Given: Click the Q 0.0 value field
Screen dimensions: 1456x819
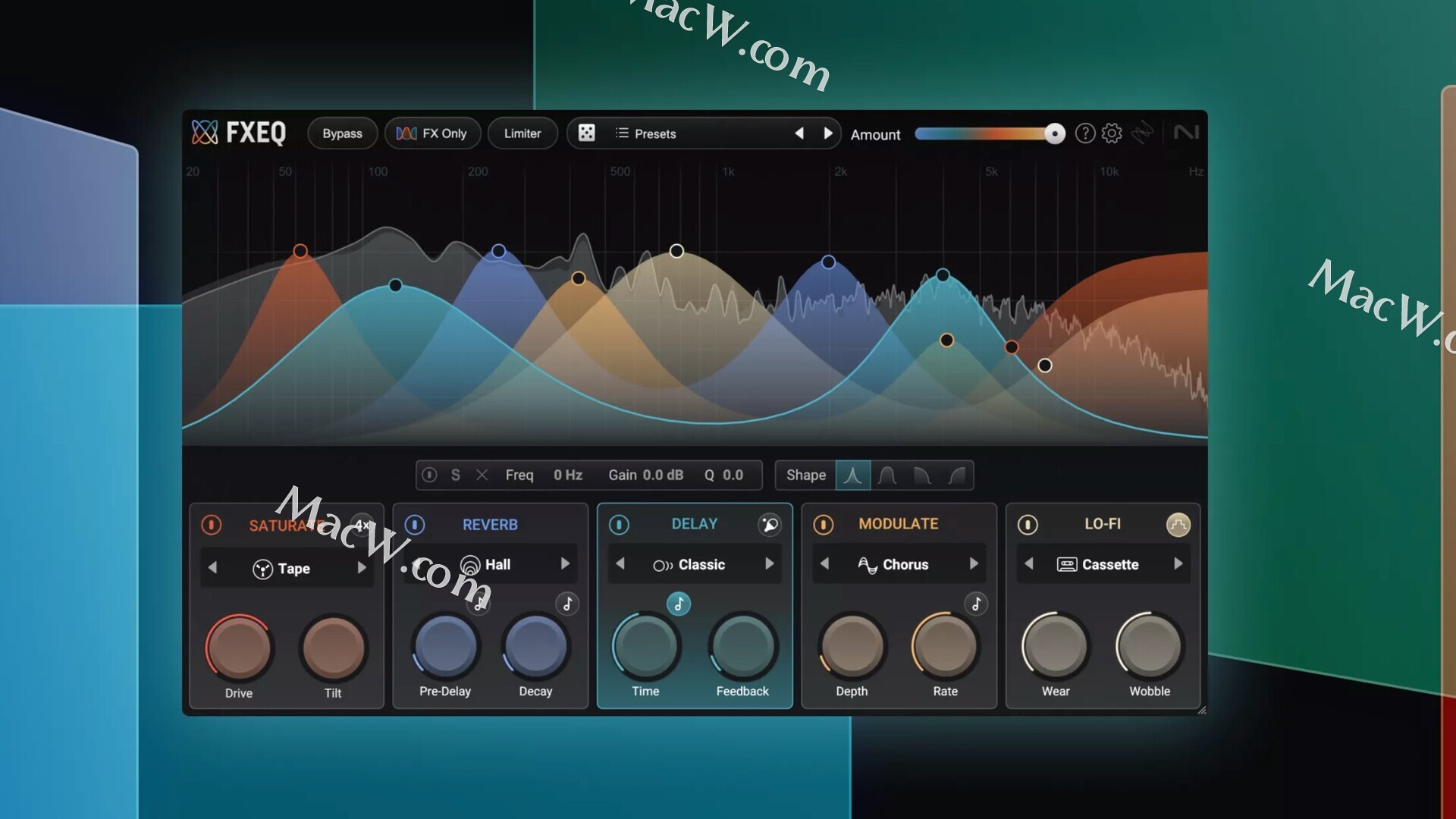Looking at the screenshot, I should pos(733,475).
